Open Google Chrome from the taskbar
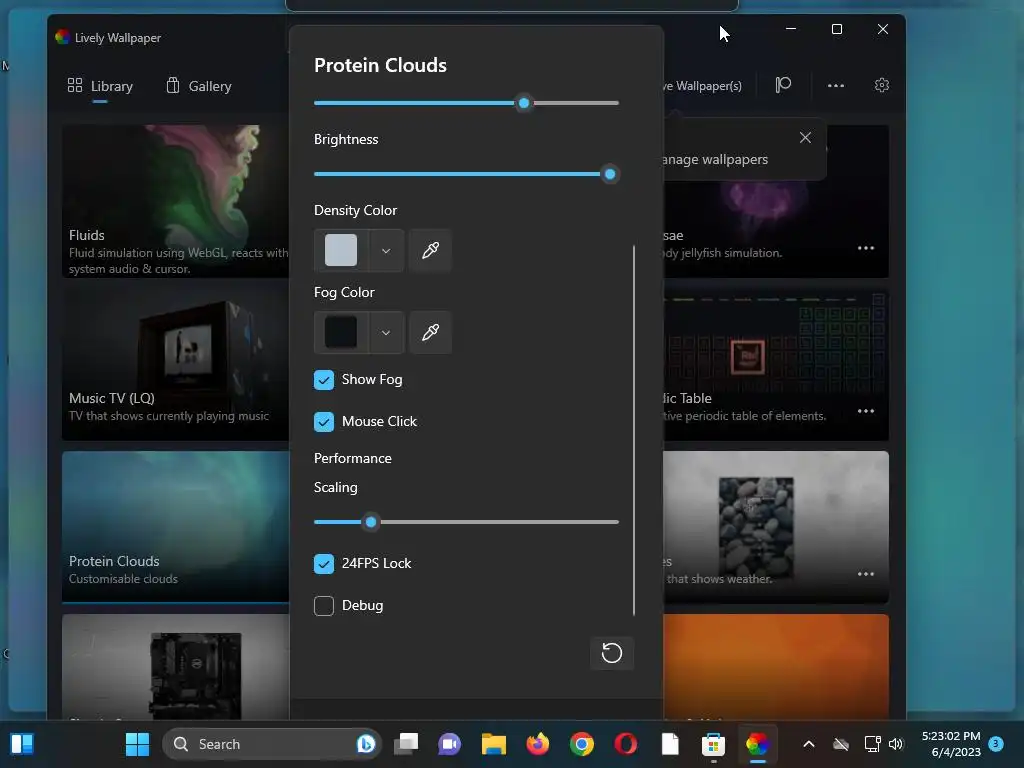This screenshot has height=768, width=1024. (582, 744)
